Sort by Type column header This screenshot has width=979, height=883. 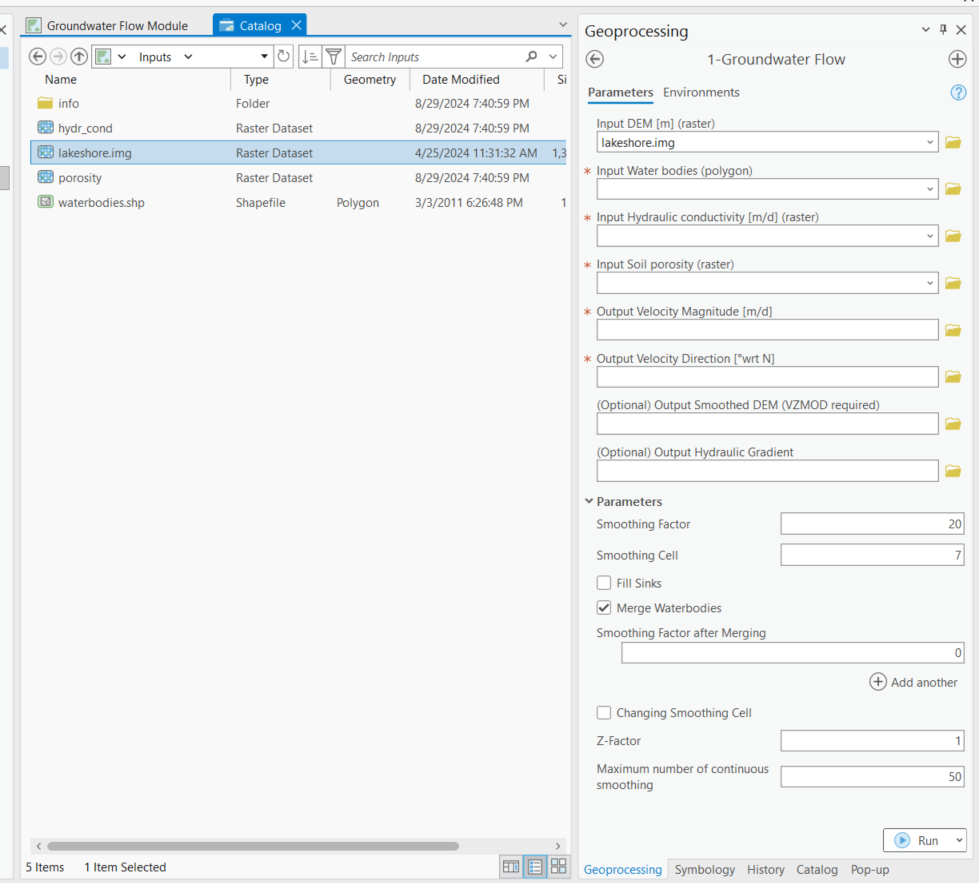tap(256, 79)
